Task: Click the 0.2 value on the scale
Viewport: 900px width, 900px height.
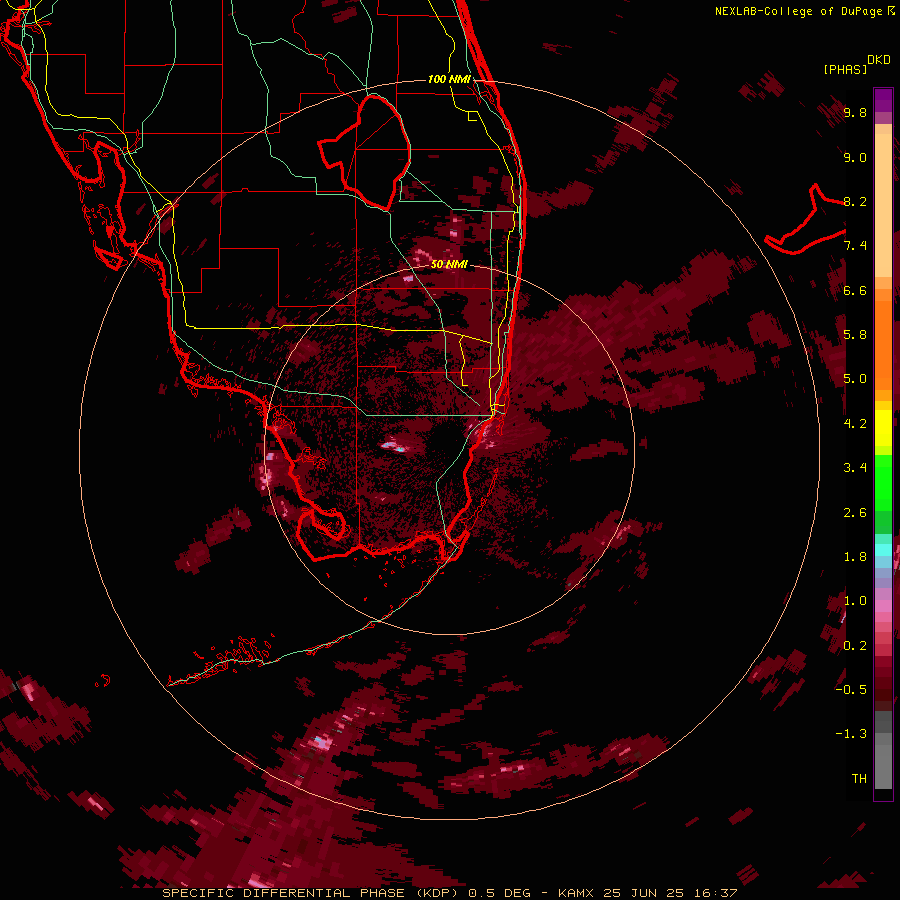Action: click(x=855, y=646)
